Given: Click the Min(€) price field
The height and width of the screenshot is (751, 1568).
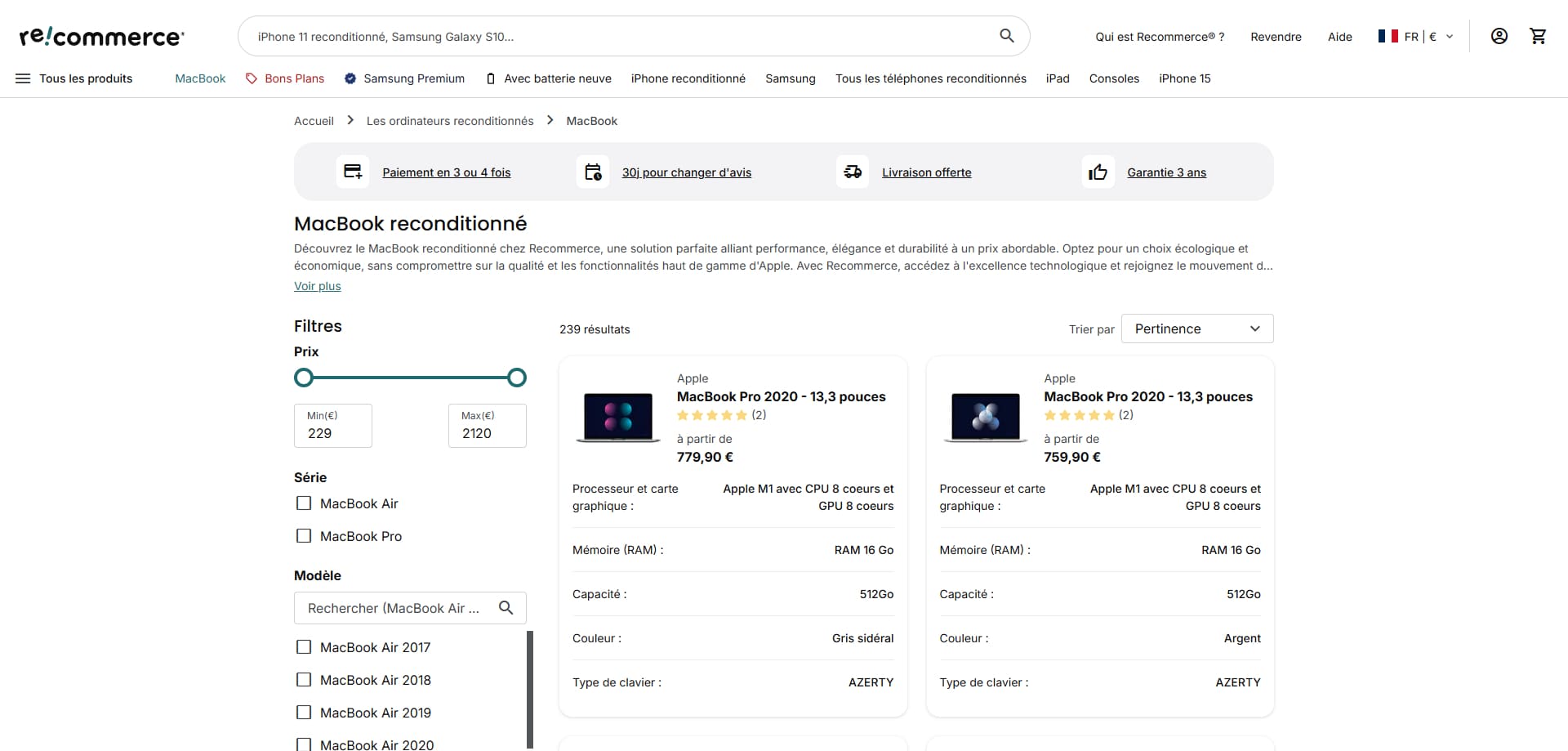Looking at the screenshot, I should (333, 426).
